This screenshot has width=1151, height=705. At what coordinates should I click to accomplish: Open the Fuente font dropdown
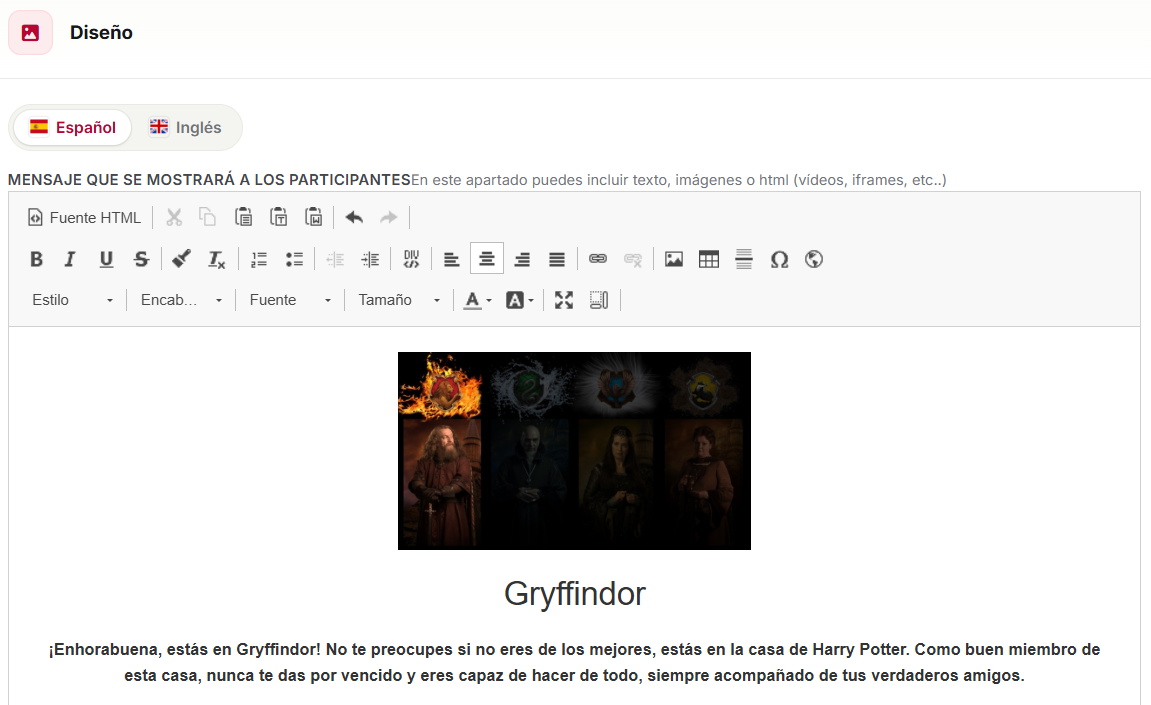[x=290, y=300]
